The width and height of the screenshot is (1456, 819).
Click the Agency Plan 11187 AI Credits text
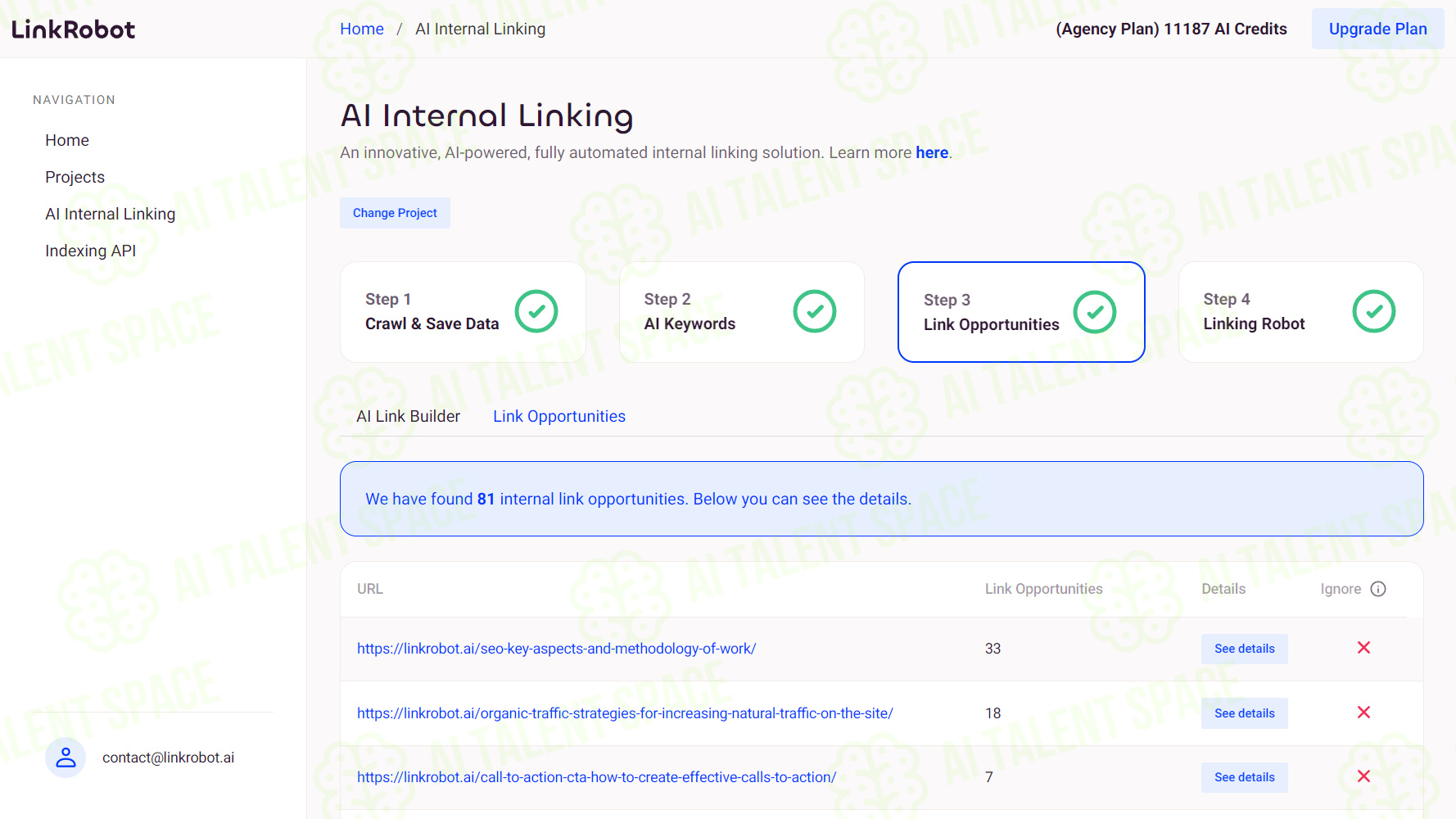[1171, 29]
